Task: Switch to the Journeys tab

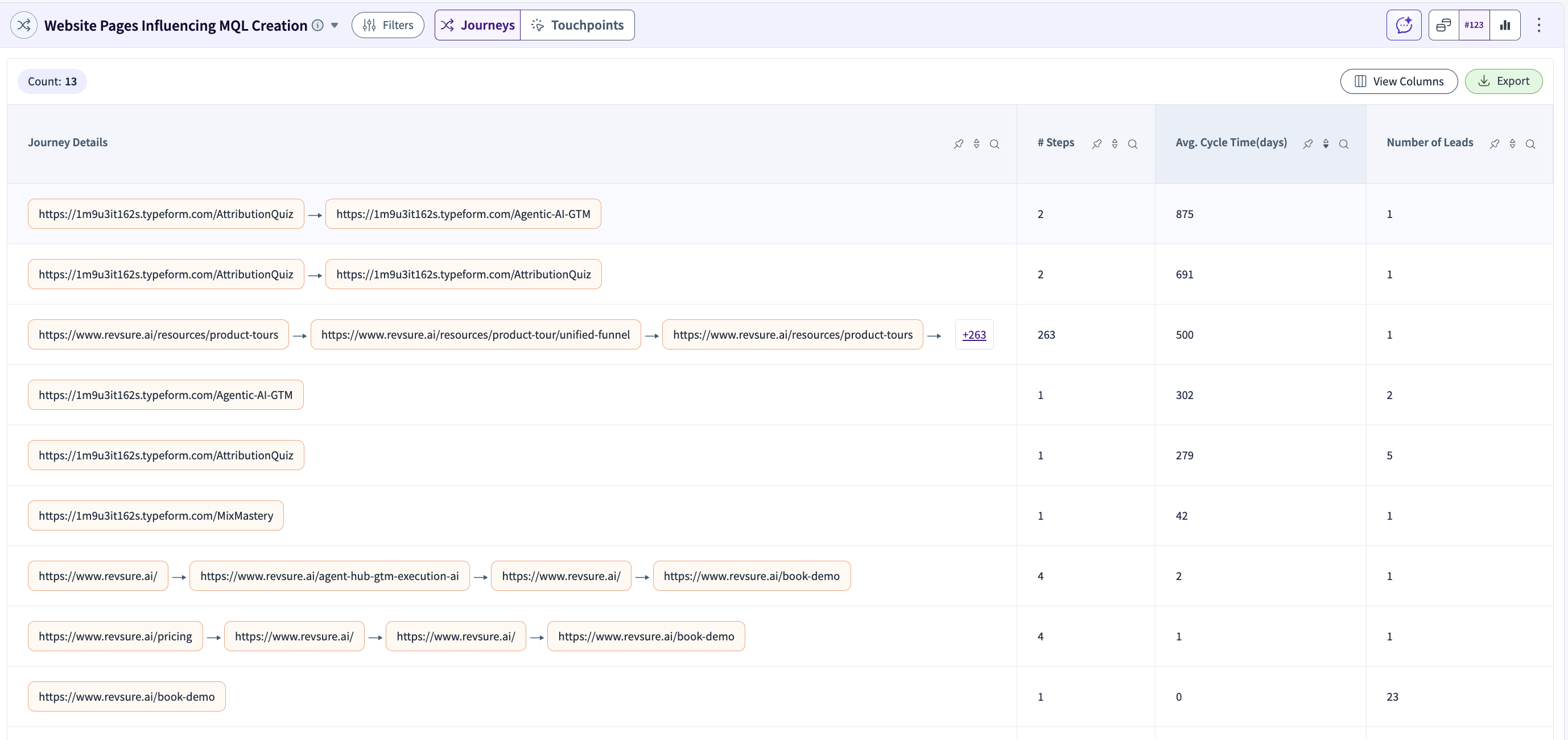Action: click(478, 25)
